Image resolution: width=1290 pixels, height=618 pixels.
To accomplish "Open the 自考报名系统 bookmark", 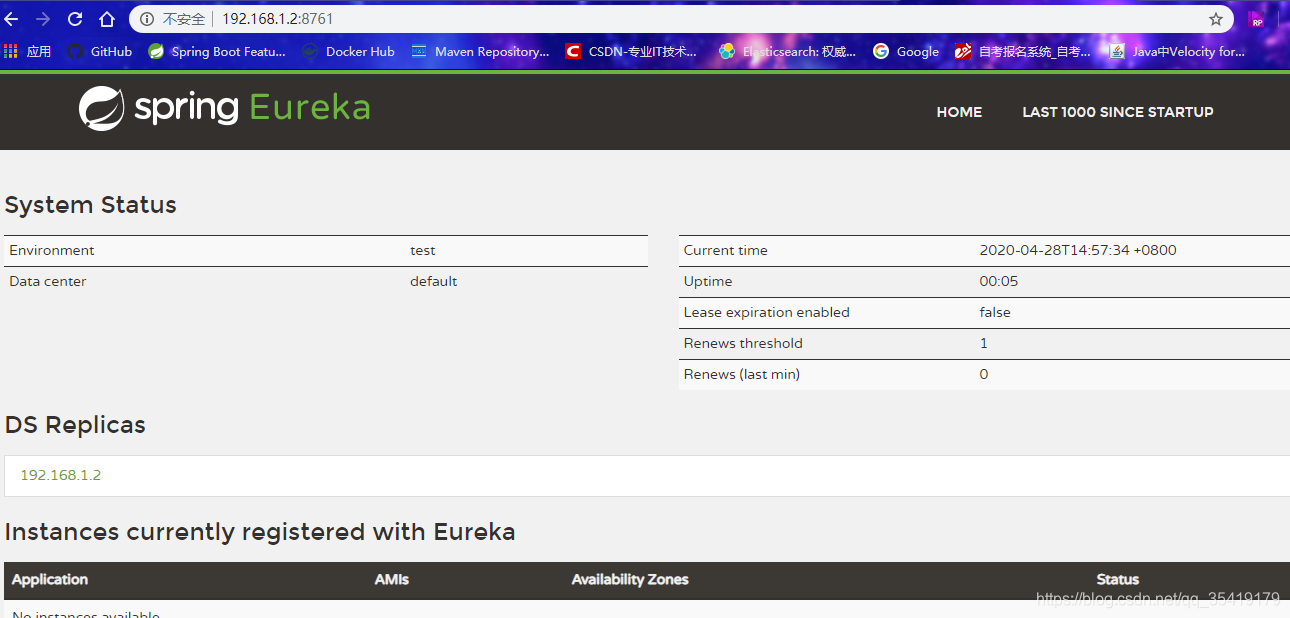I will tap(1023, 51).
